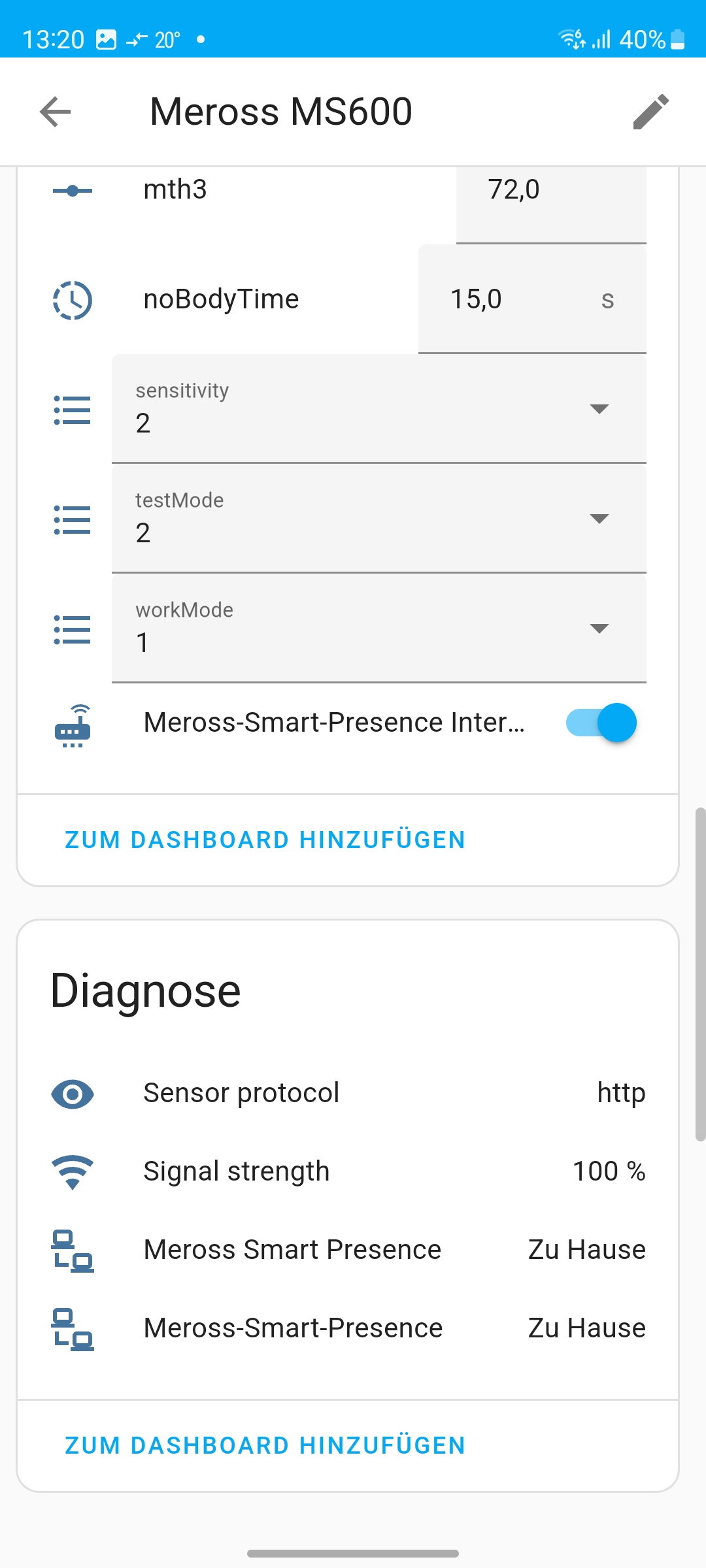Disable the Meross-Smart-Presence Inter… switch

(x=601, y=723)
